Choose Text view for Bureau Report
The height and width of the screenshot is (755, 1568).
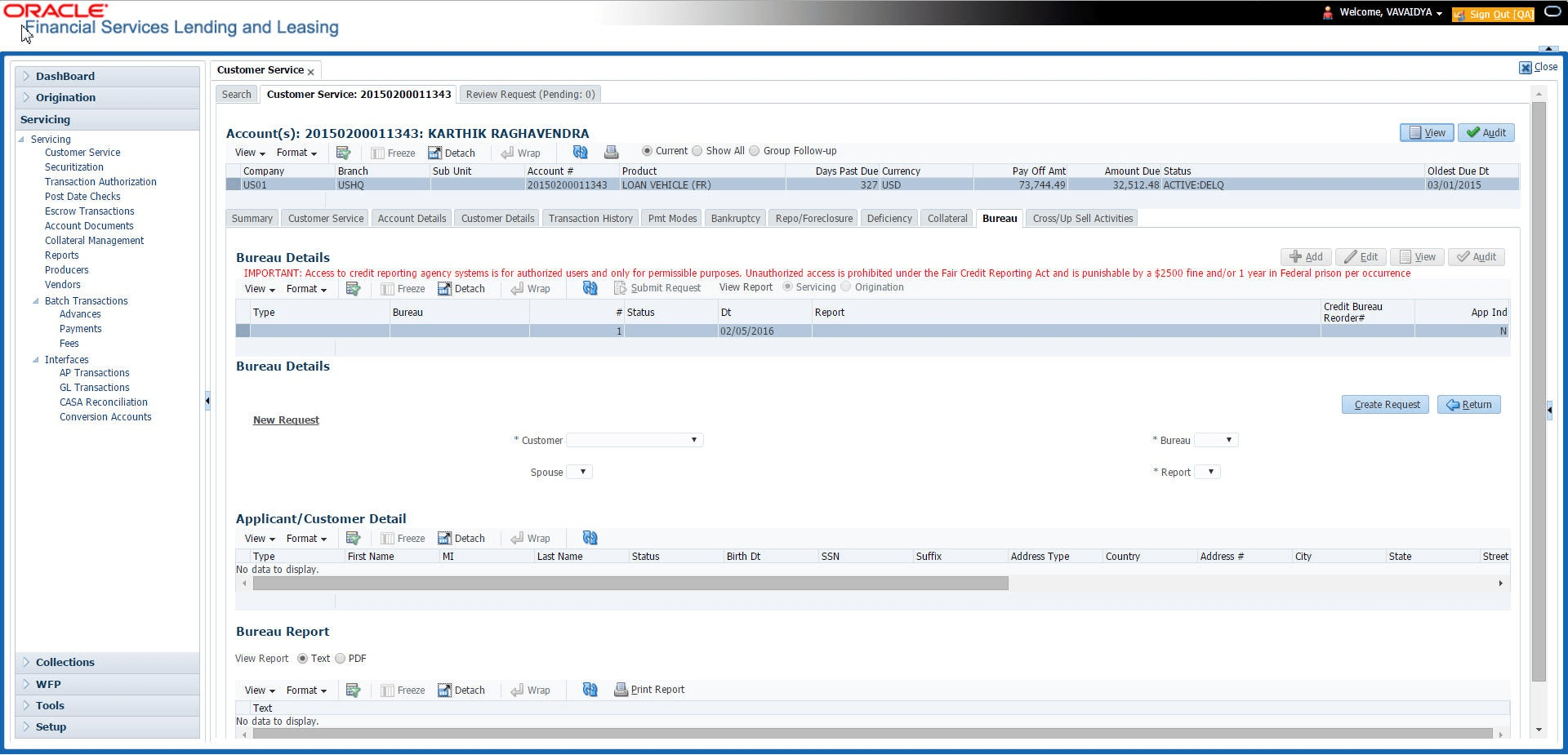point(302,659)
